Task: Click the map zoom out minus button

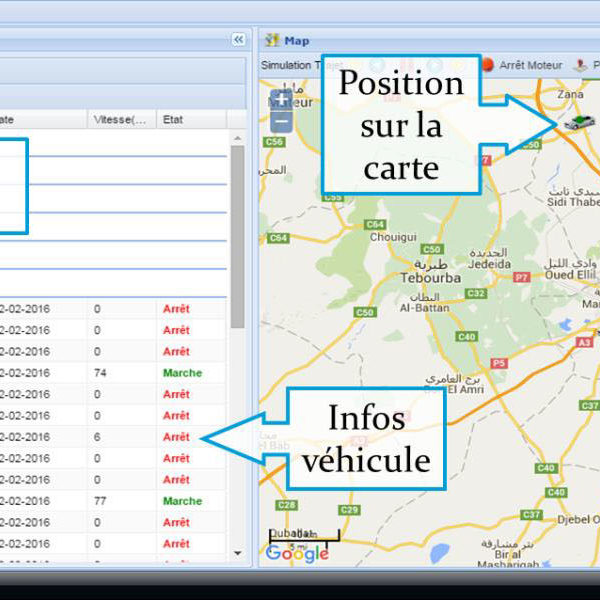Action: pyautogui.click(x=282, y=122)
